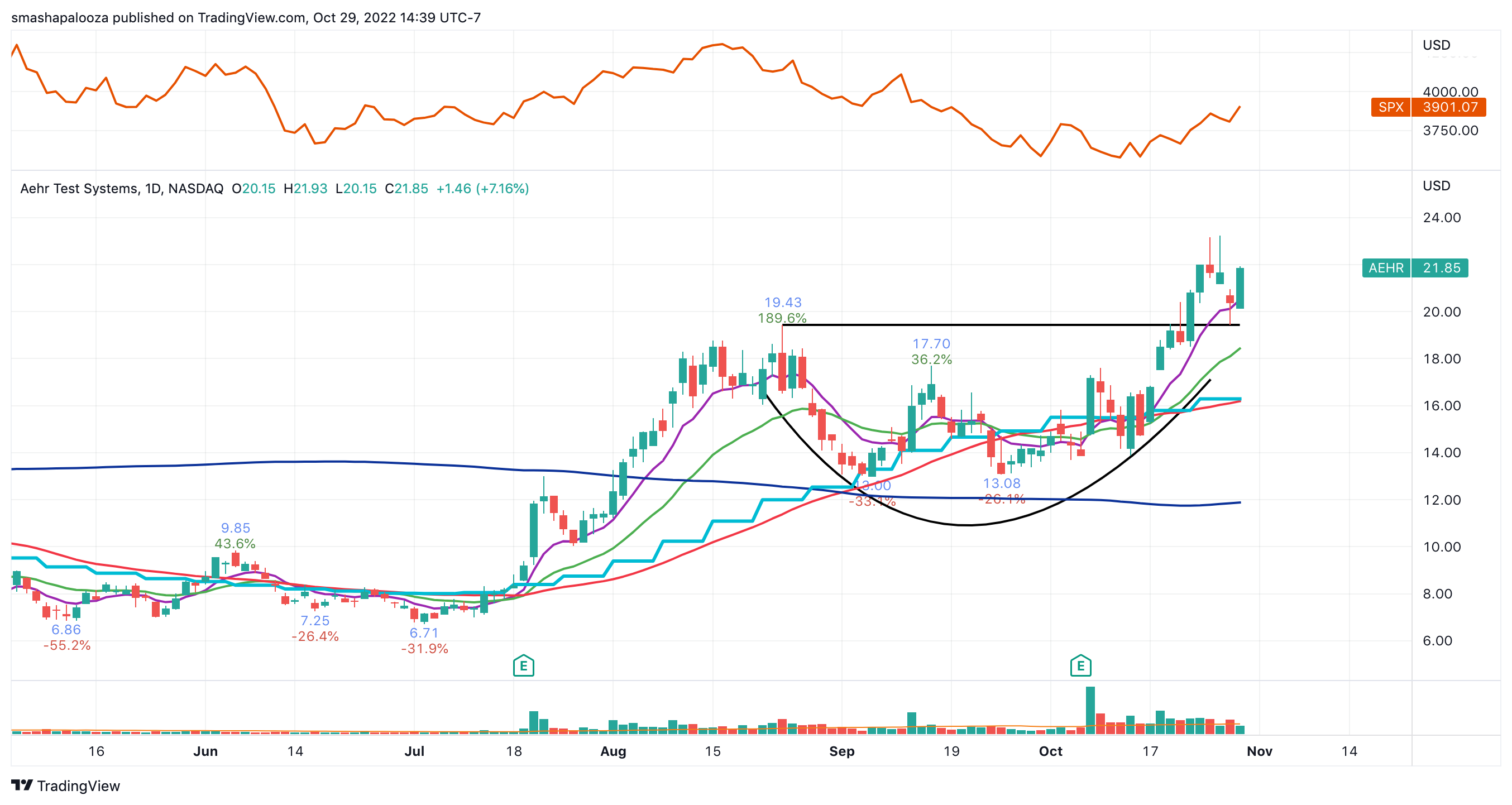Click the 9.85 pivot high label
The height and width of the screenshot is (805, 1512).
(x=236, y=528)
